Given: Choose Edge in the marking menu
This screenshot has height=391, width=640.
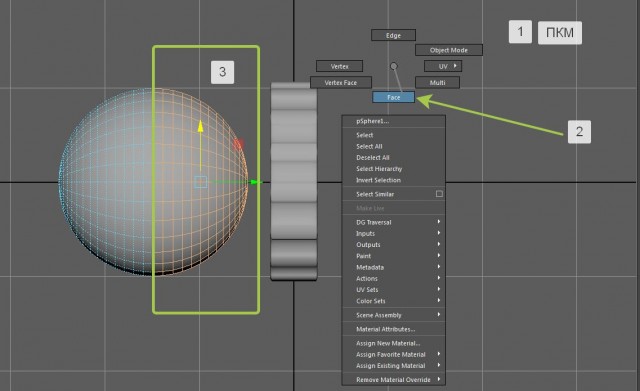Looking at the screenshot, I should coord(393,35).
